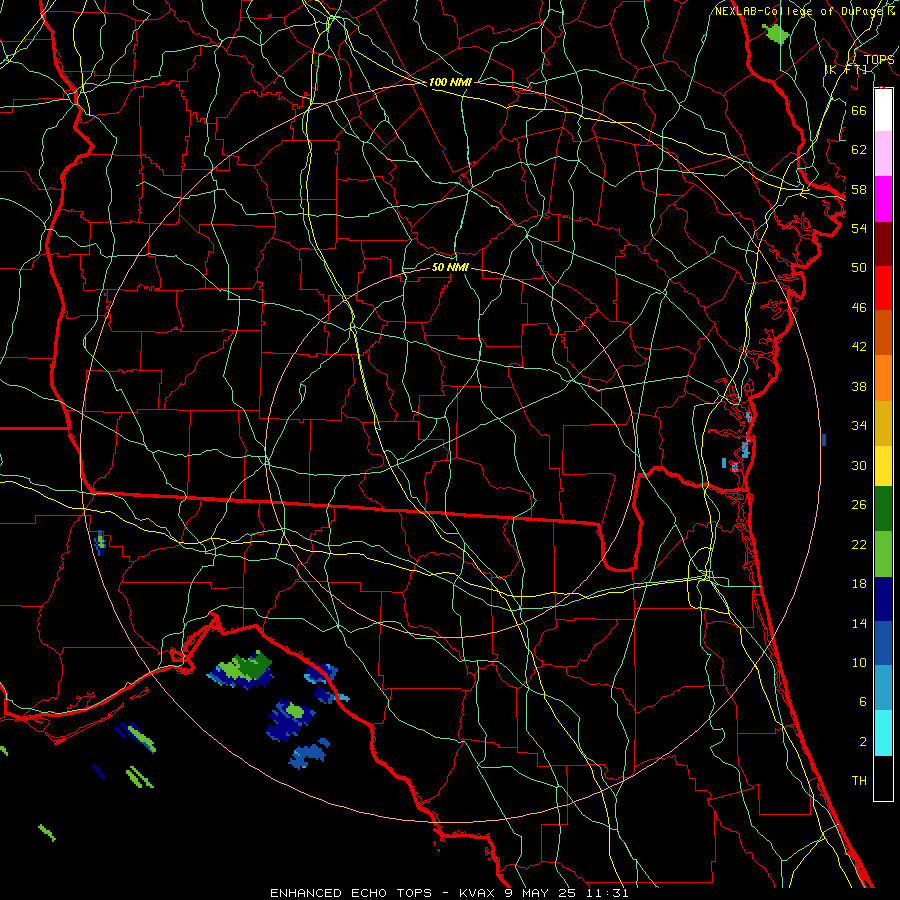Click the legend value "34"
Image resolution: width=900 pixels, height=900 pixels.
point(859,426)
